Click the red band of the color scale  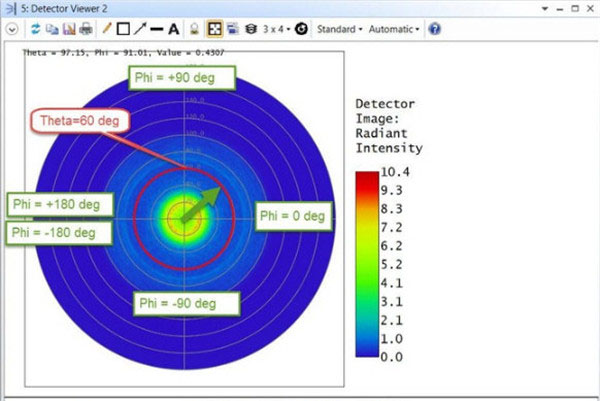[x=368, y=178]
